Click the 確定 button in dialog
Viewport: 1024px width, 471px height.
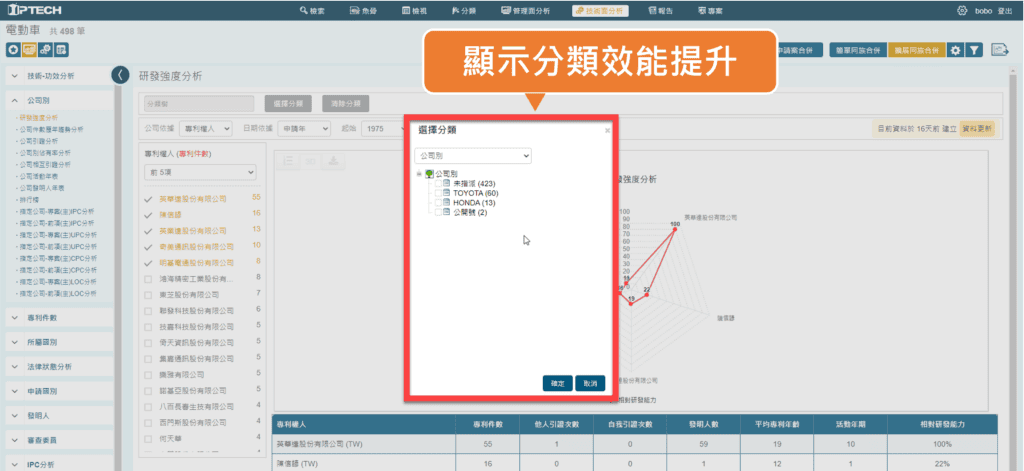point(558,383)
